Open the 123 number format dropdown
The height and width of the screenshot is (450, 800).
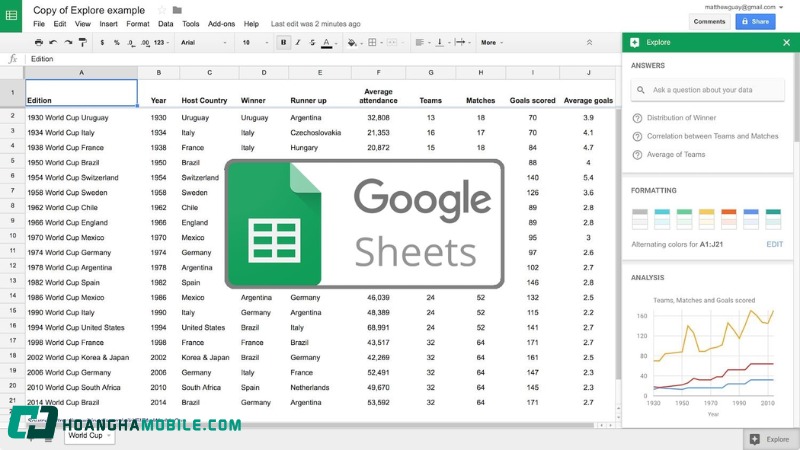point(161,42)
